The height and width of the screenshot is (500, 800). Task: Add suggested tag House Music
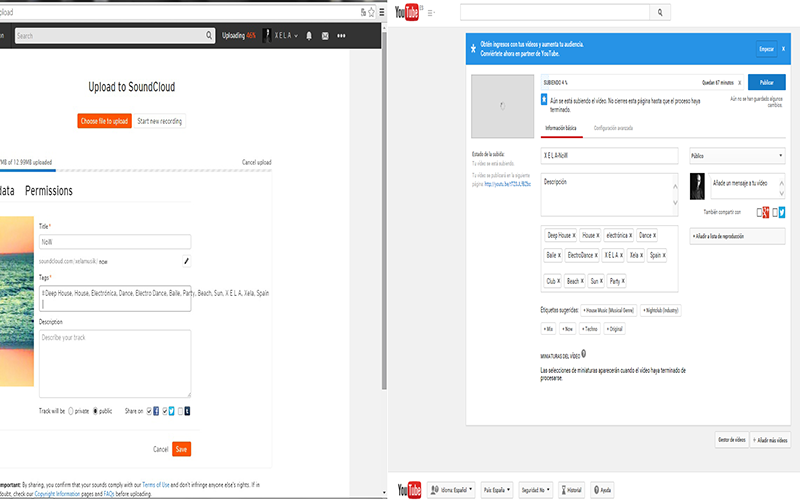click(x=608, y=310)
